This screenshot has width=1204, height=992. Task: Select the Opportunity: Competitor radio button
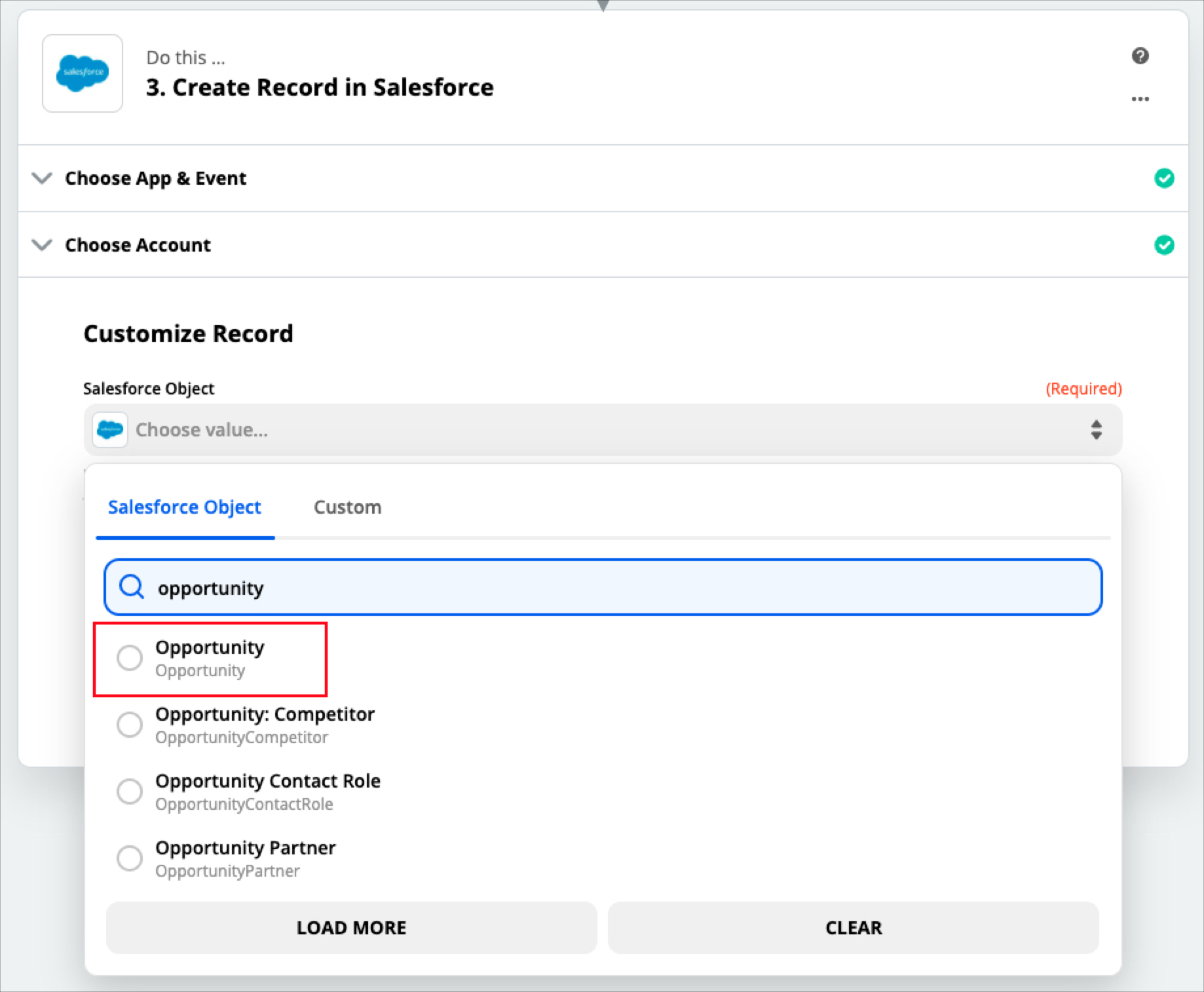click(130, 725)
